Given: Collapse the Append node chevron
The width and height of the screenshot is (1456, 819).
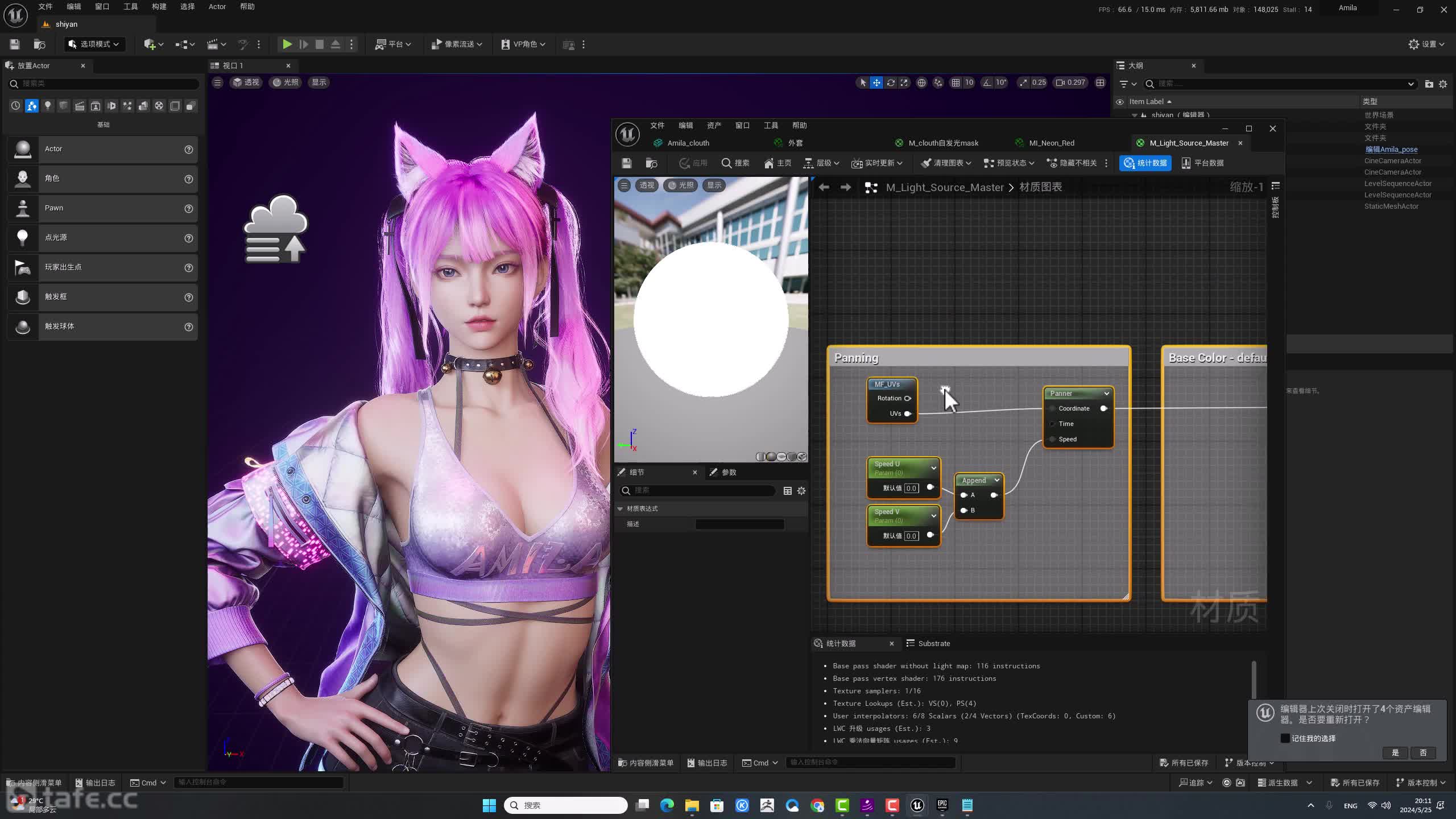Looking at the screenshot, I should pyautogui.click(x=996, y=481).
